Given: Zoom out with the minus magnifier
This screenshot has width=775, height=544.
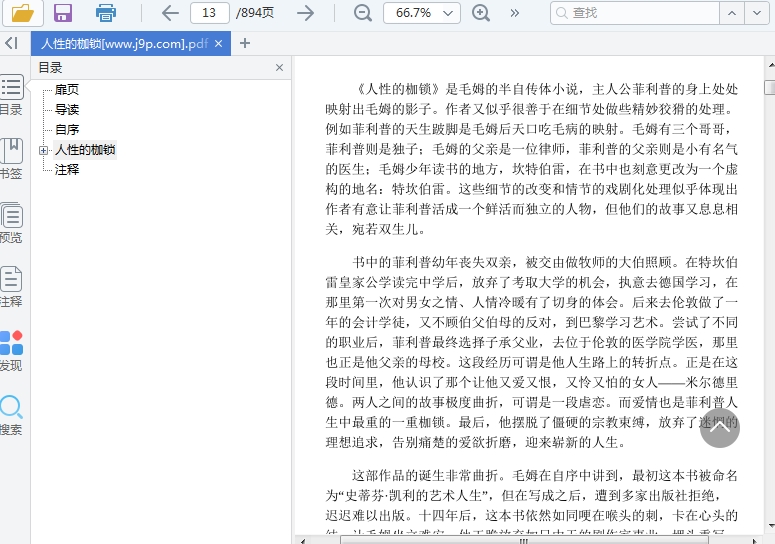Looking at the screenshot, I should (x=363, y=13).
